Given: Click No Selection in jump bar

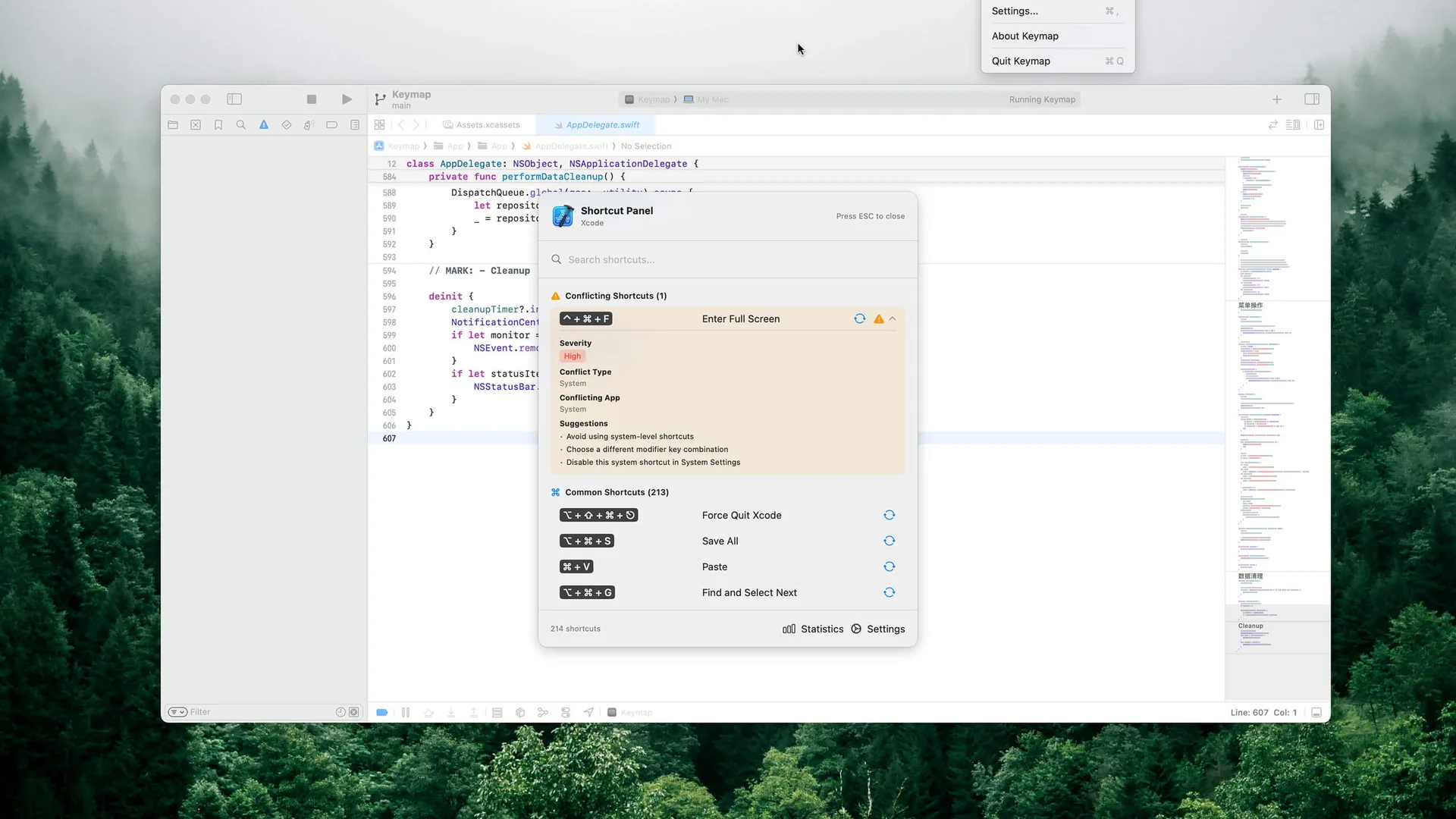Looking at the screenshot, I should click(x=646, y=146).
